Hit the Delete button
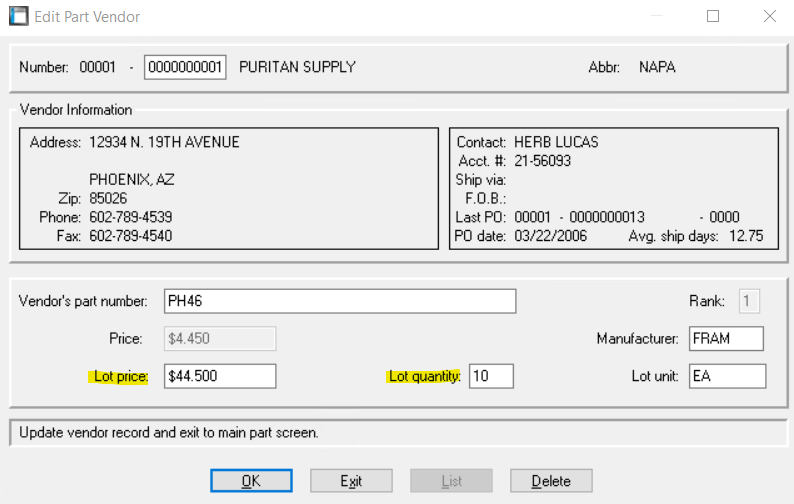The image size is (794, 504). pyautogui.click(x=551, y=481)
